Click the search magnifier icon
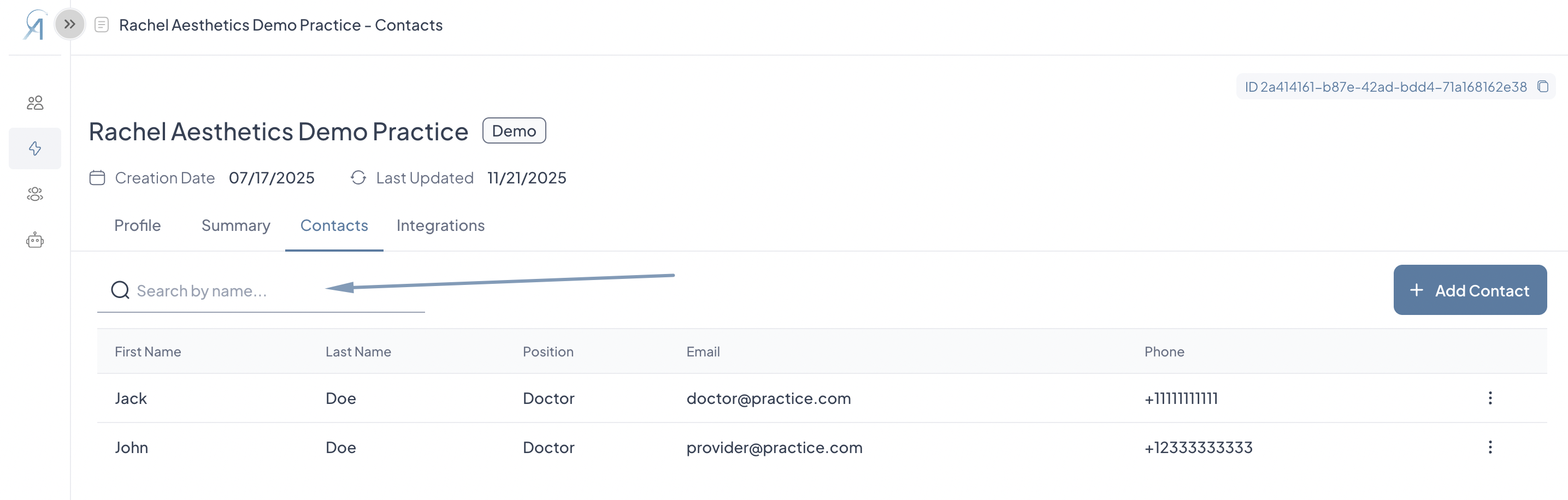 120,290
